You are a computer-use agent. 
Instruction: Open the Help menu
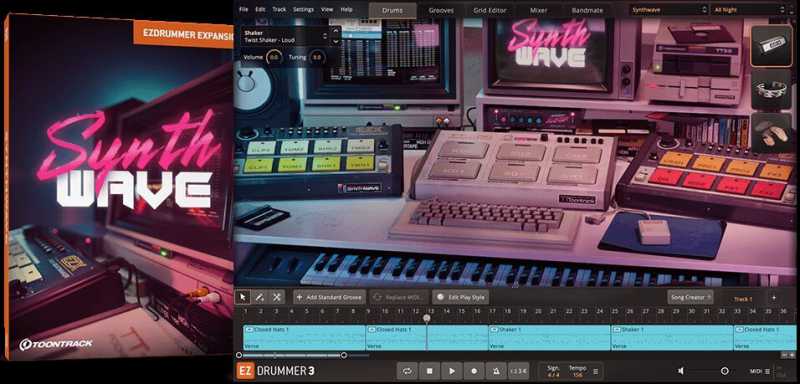coord(346,10)
